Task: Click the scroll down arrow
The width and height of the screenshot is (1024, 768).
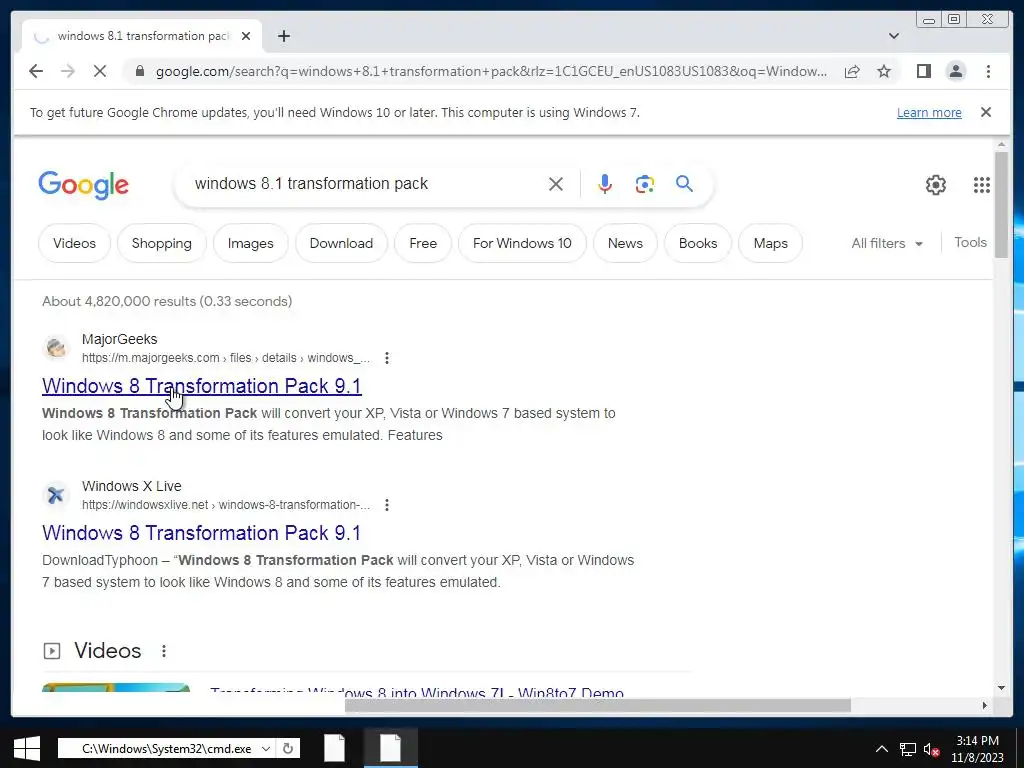Action: [1001, 688]
